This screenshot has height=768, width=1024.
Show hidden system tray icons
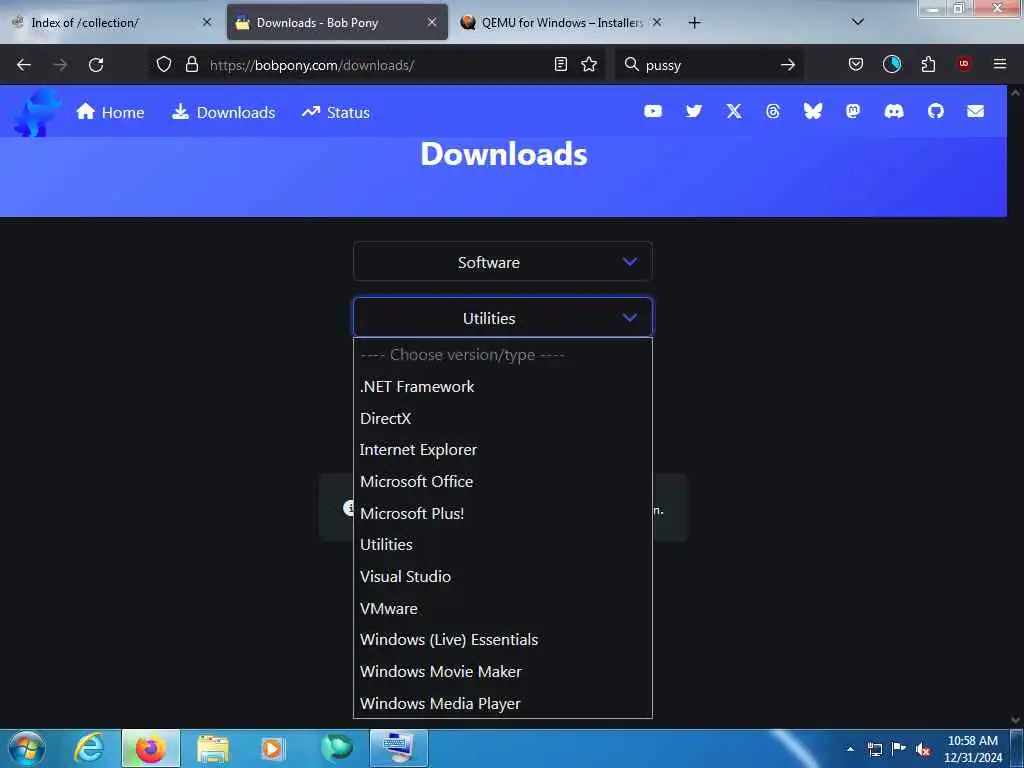850,749
